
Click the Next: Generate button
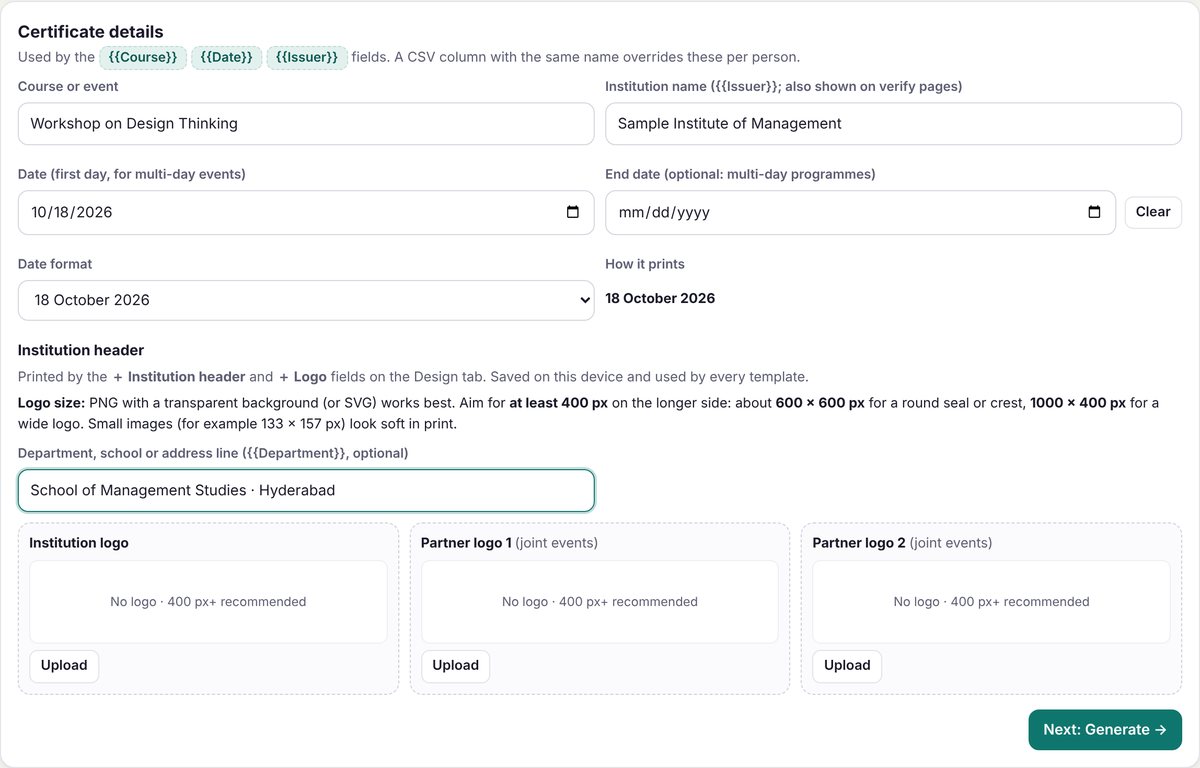pos(1105,730)
